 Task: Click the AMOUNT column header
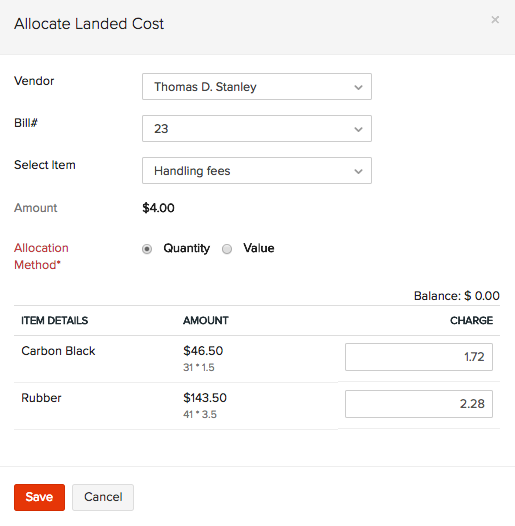(206, 321)
